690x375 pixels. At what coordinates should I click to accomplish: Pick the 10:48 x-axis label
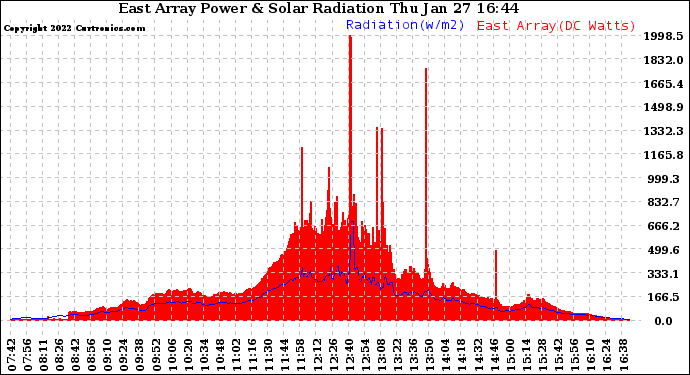220,355
